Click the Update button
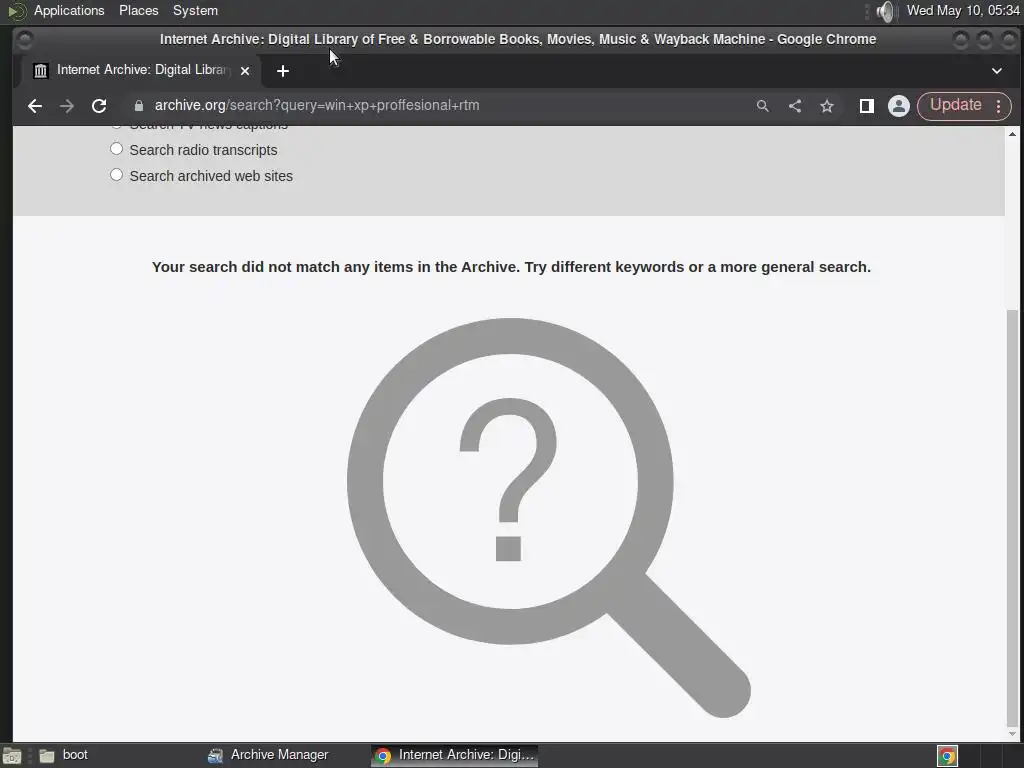The width and height of the screenshot is (1024, 768). coord(955,106)
